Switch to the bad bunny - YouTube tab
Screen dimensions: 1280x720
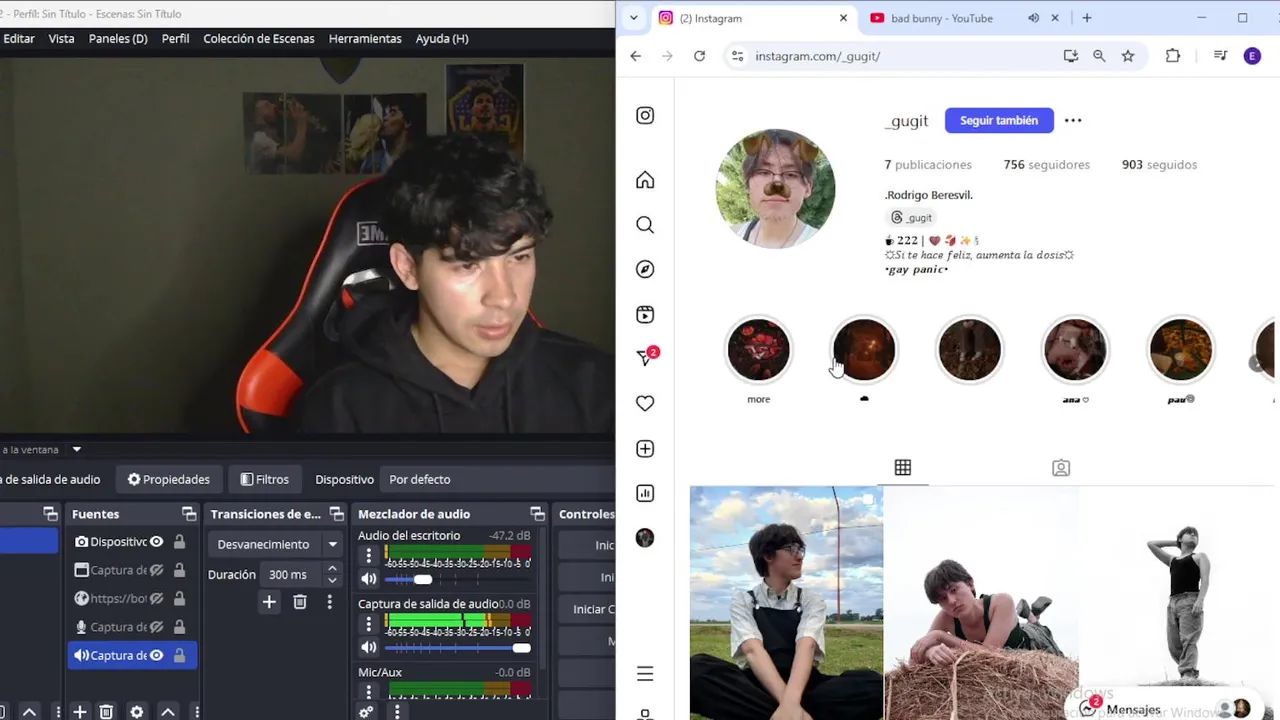942,18
